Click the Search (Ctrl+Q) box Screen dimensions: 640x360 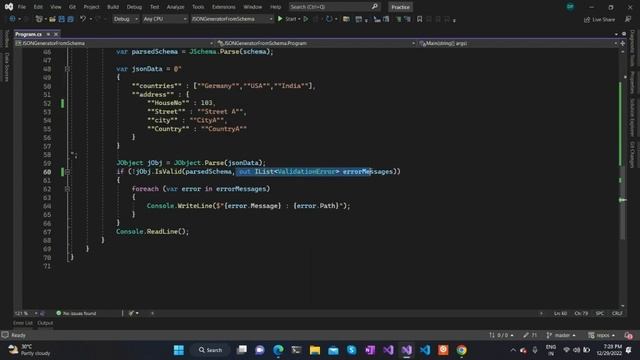point(334,7)
